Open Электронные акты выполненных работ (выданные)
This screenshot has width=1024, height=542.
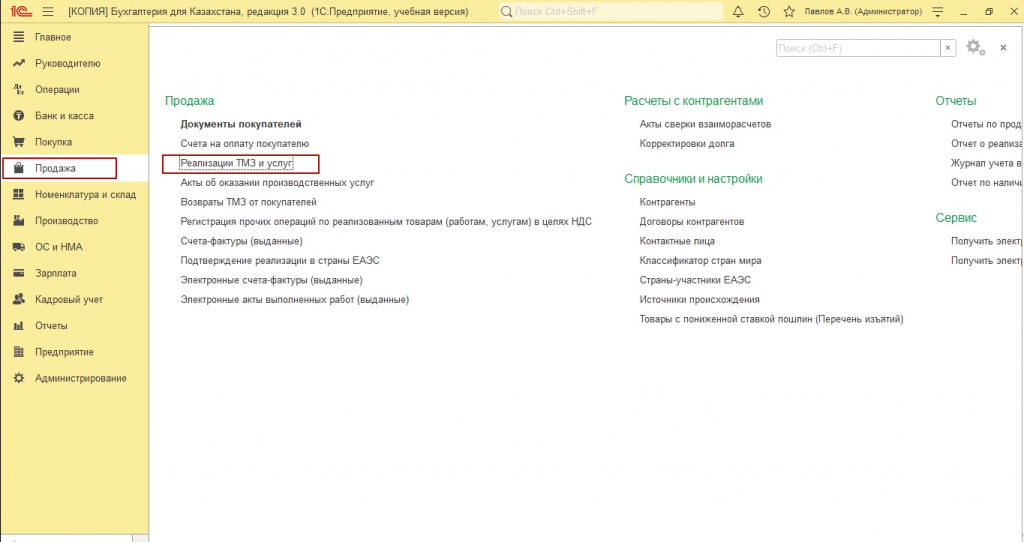(295, 300)
